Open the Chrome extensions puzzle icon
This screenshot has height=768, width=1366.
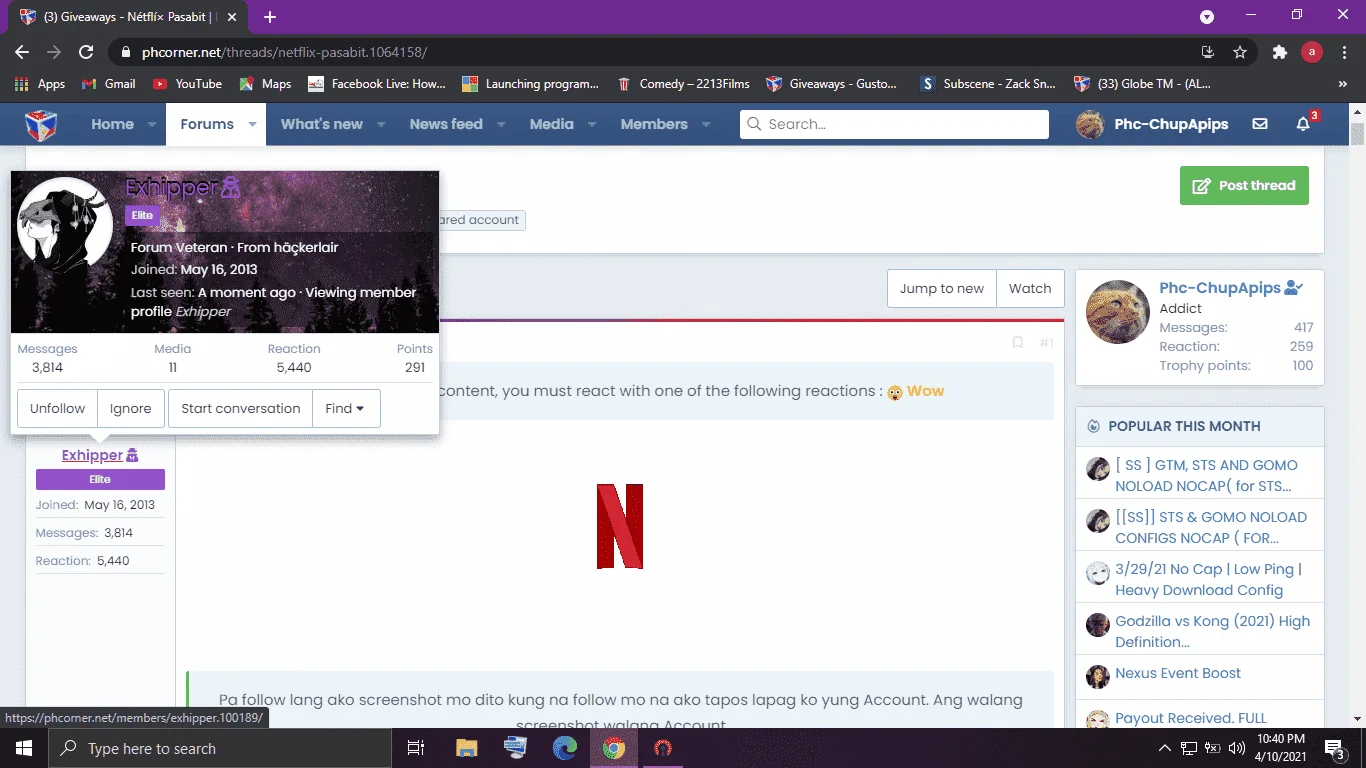pos(1279,52)
